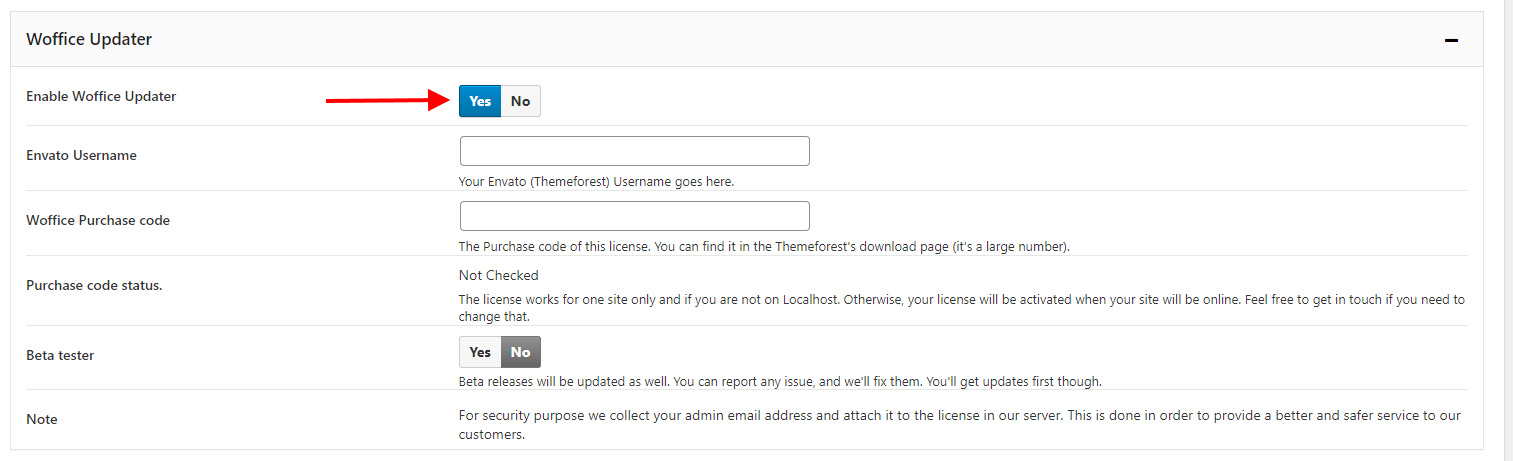Click the Envato Username label
The image size is (1513, 461).
(81, 155)
